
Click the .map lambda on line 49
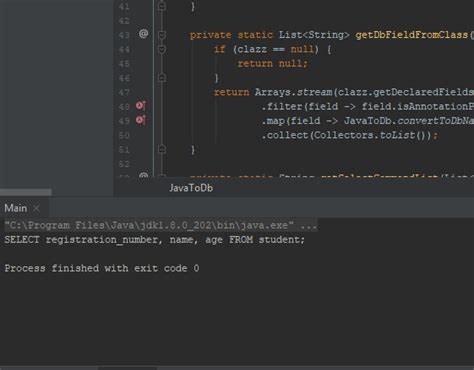pos(367,121)
